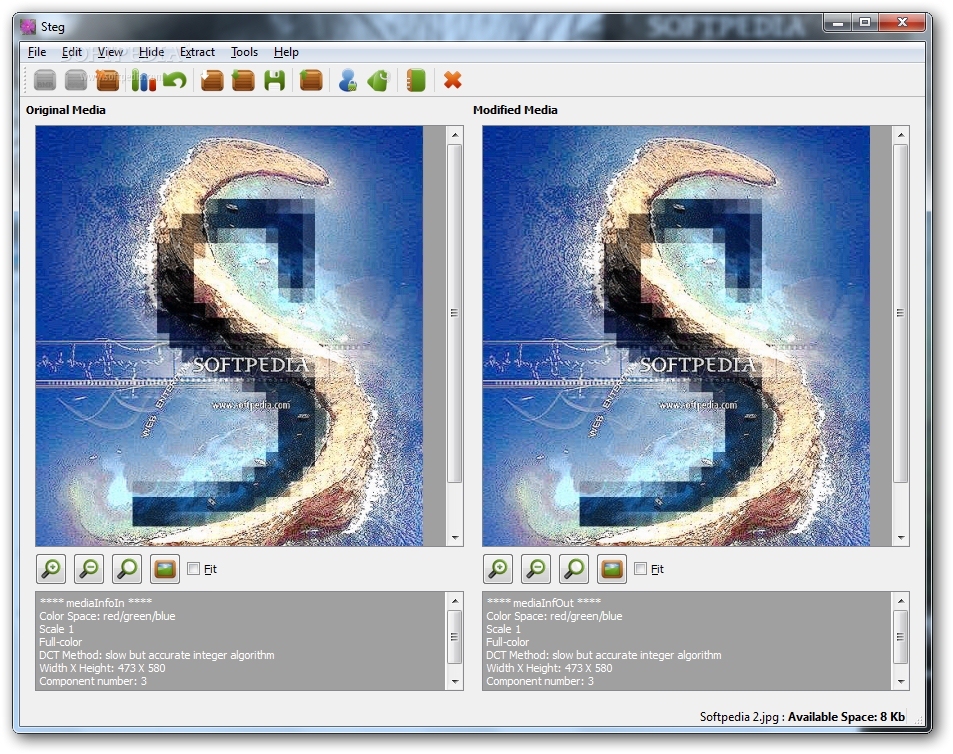Screen dimensions: 953x754
Task: Click the Original Media scrollbar up arrow
Action: pyautogui.click(x=455, y=134)
